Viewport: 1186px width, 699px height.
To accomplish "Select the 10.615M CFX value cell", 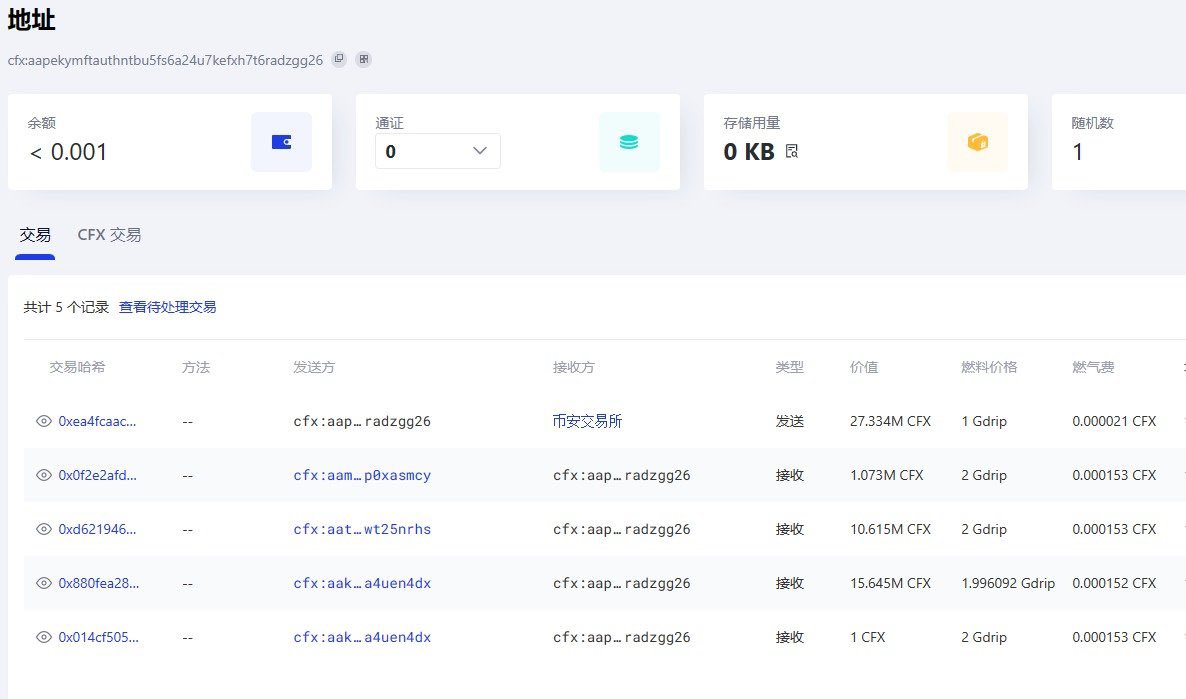I will click(x=890, y=530).
